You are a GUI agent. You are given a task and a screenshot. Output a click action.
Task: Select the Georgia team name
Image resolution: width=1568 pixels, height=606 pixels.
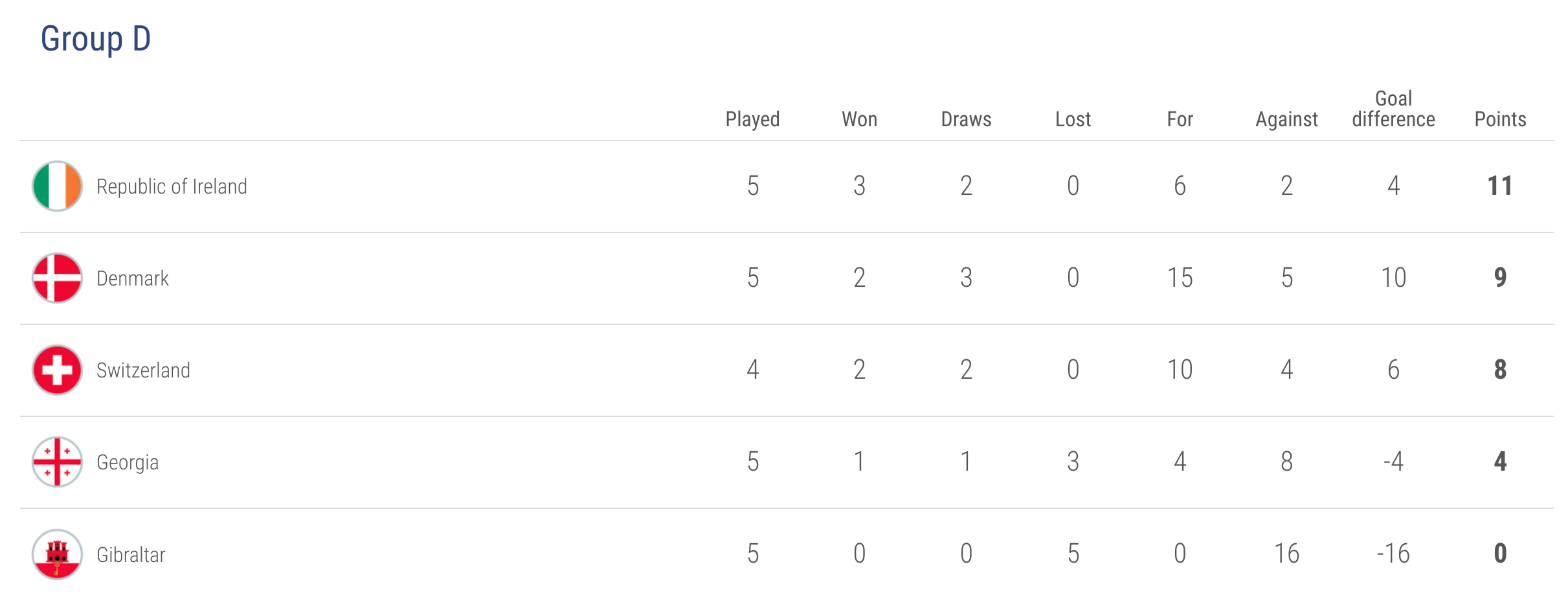tap(128, 463)
